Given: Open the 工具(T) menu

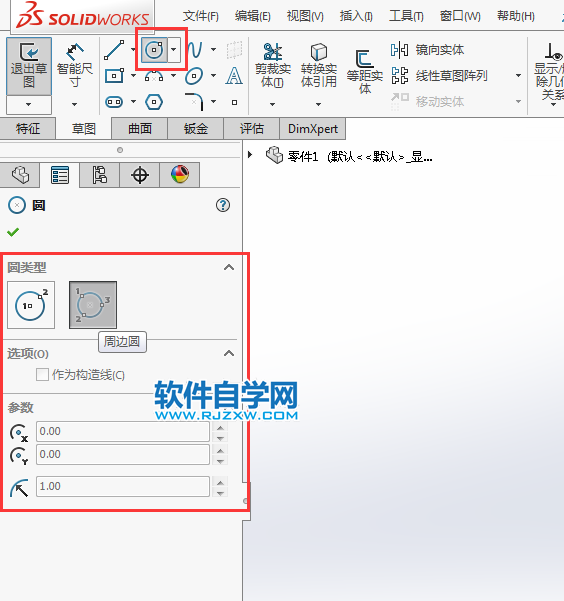Looking at the screenshot, I should (406, 16).
